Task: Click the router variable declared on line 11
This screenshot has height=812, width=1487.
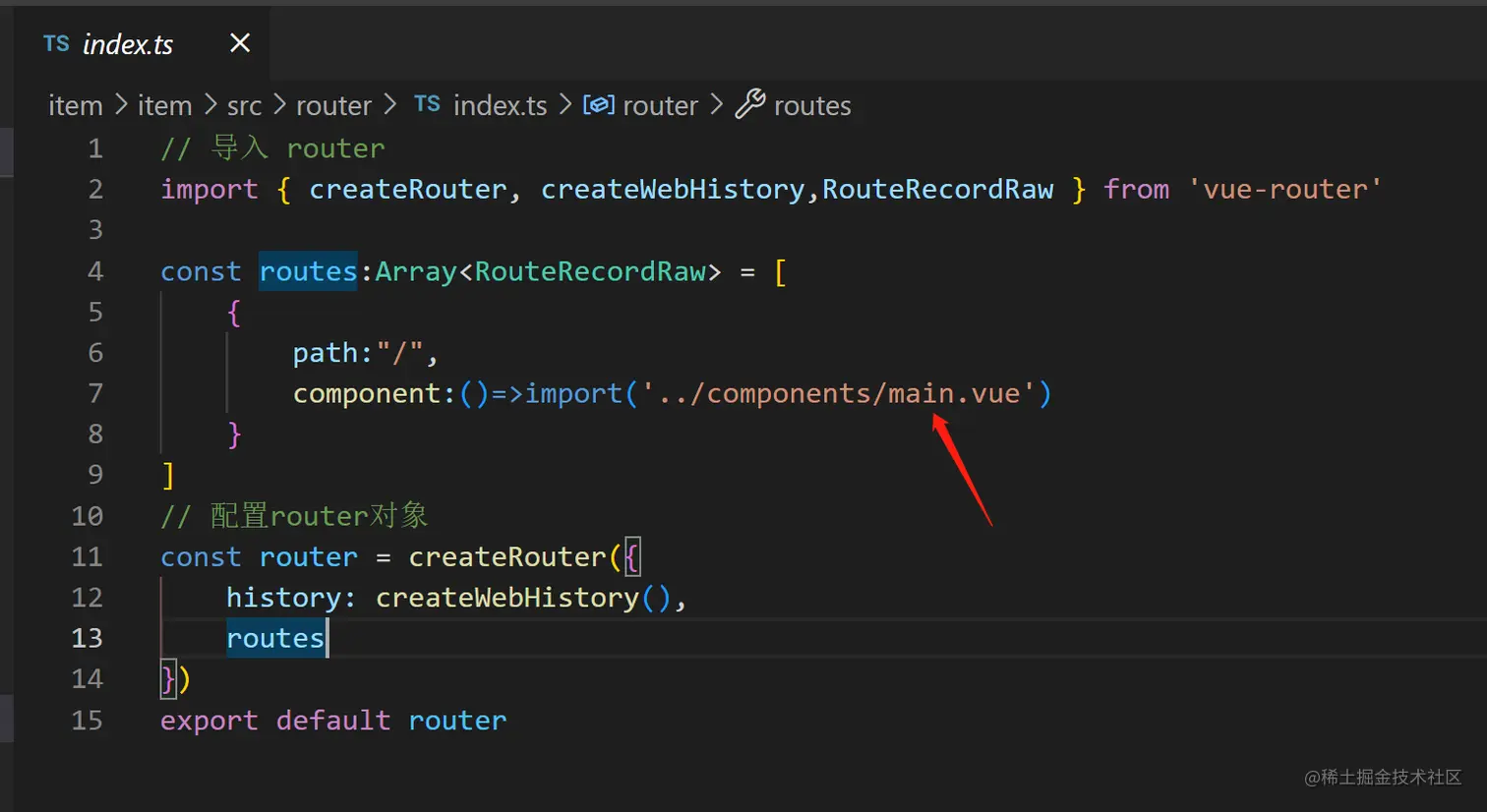Action: (x=308, y=557)
